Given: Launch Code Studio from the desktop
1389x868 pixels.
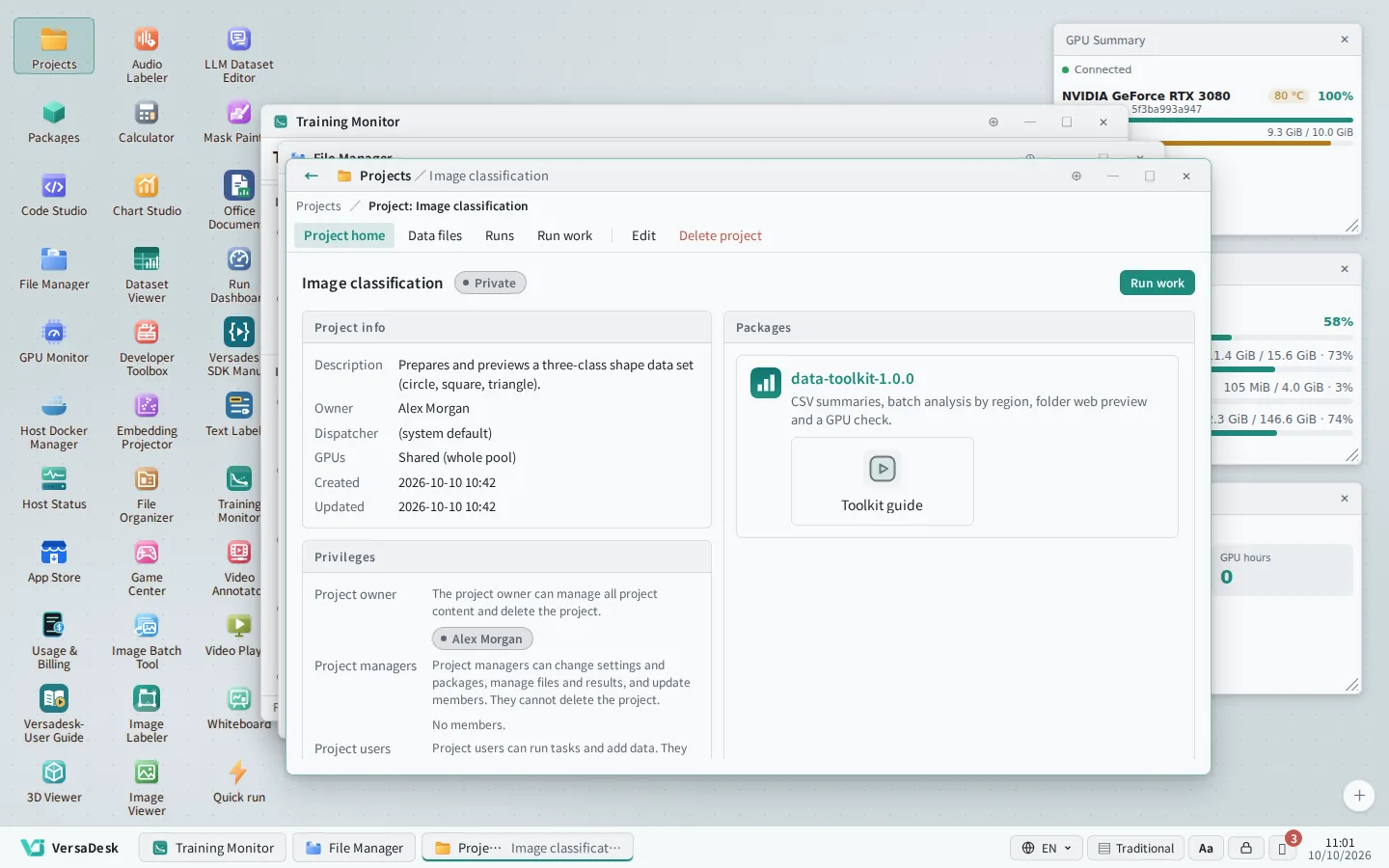Looking at the screenshot, I should click(54, 195).
